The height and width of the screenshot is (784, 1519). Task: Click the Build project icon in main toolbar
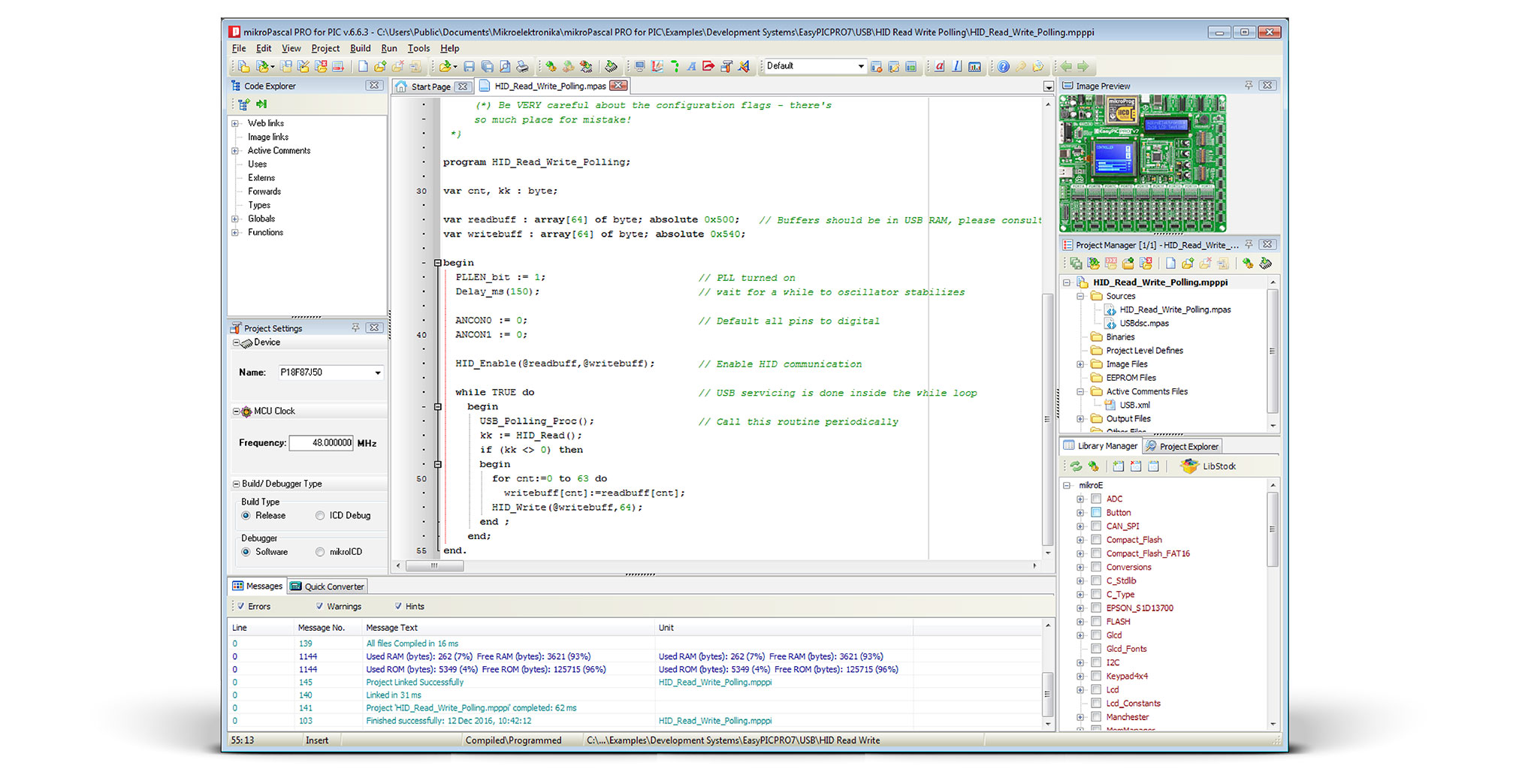[x=551, y=67]
